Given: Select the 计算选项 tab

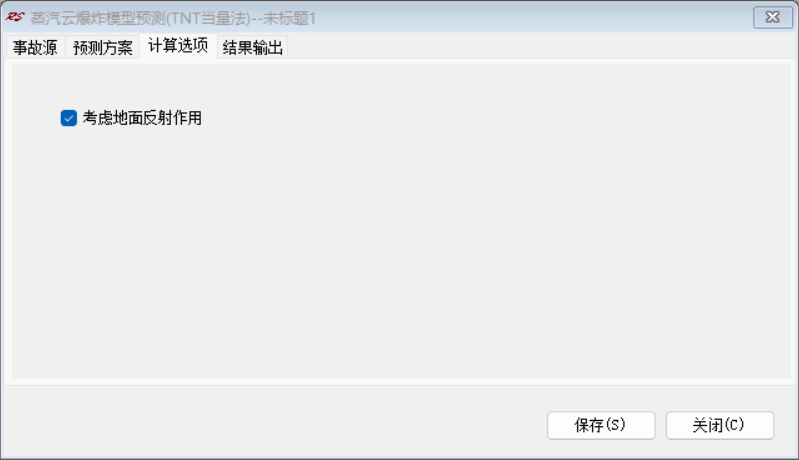Looking at the screenshot, I should (178, 46).
